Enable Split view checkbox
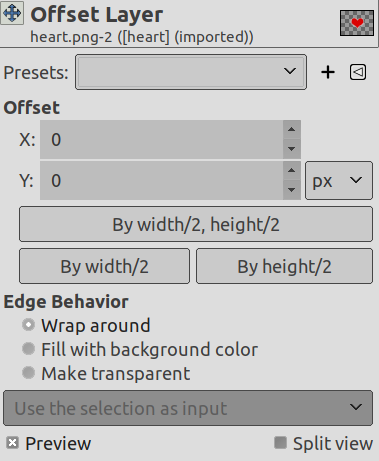This screenshot has width=379, height=461. tap(280, 443)
